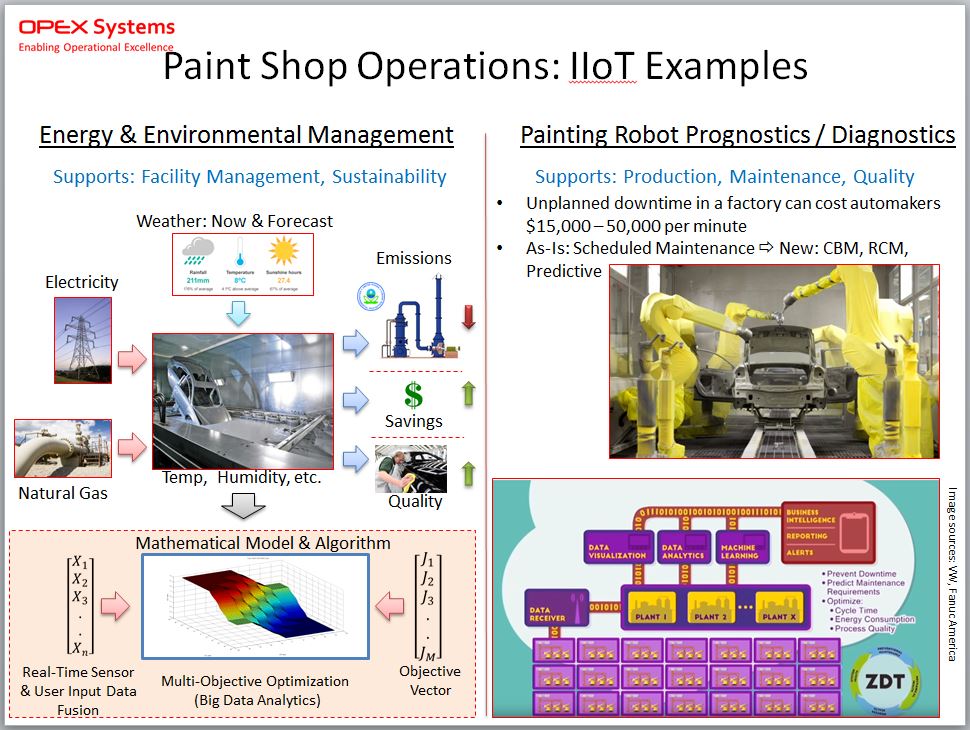Select the yellow painting robots photo
The image size is (970, 730).
coord(774,361)
